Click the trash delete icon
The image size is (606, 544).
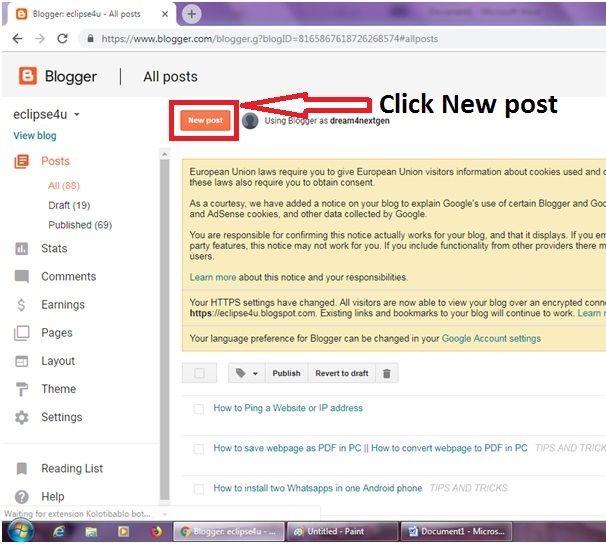click(x=386, y=373)
